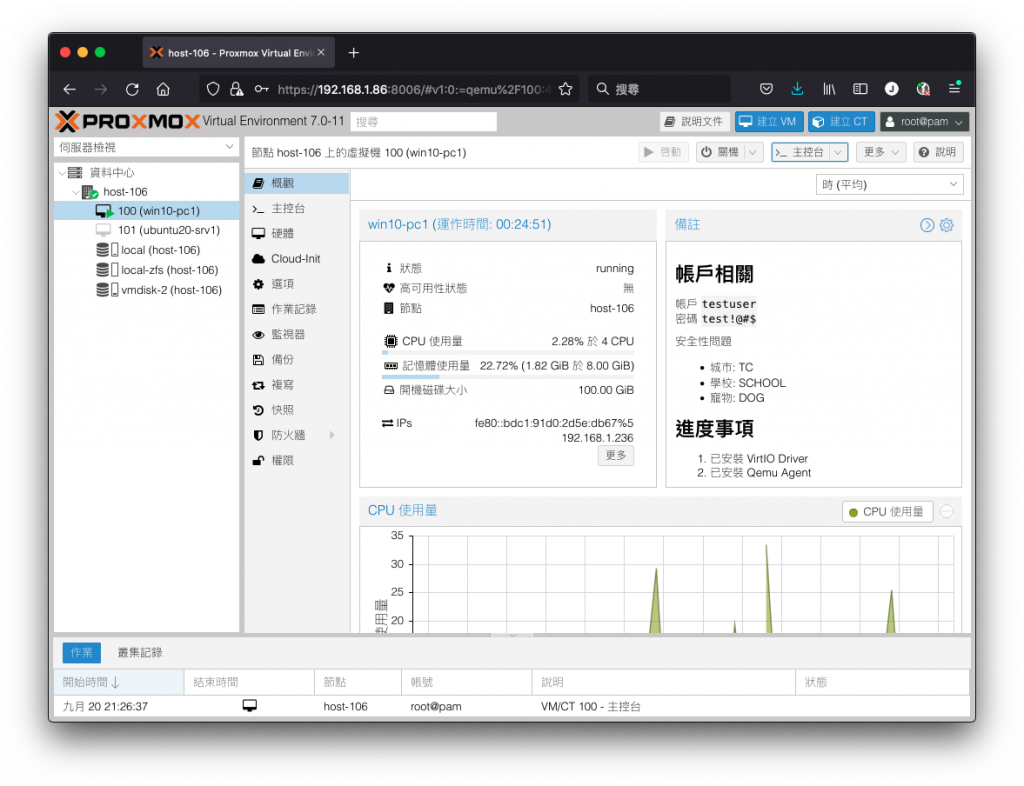Image resolution: width=1024 pixels, height=786 pixels.
Task: Click the 建立 VM button
Action: [x=769, y=122]
